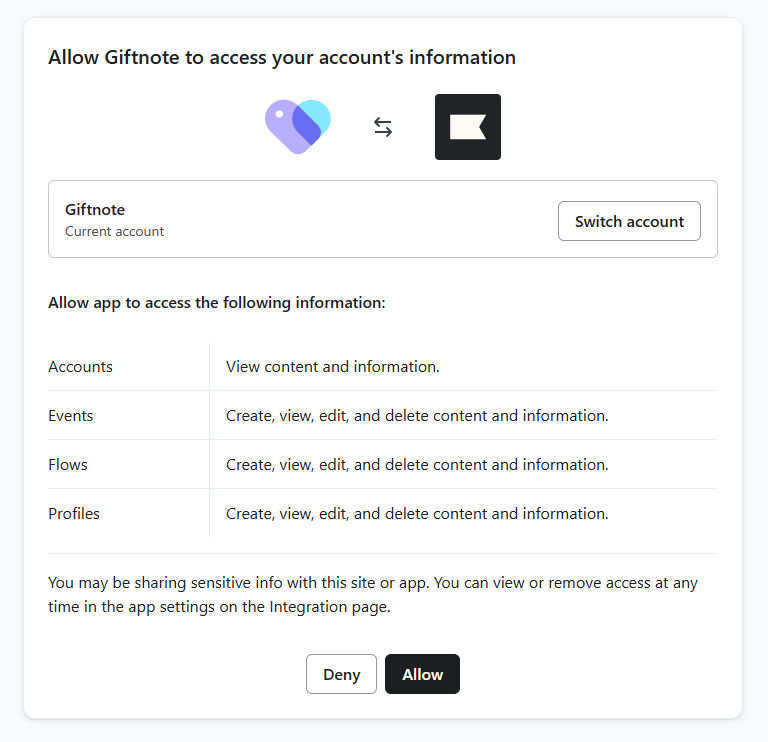Click the 'Allow app to access' subheading

[x=216, y=303]
